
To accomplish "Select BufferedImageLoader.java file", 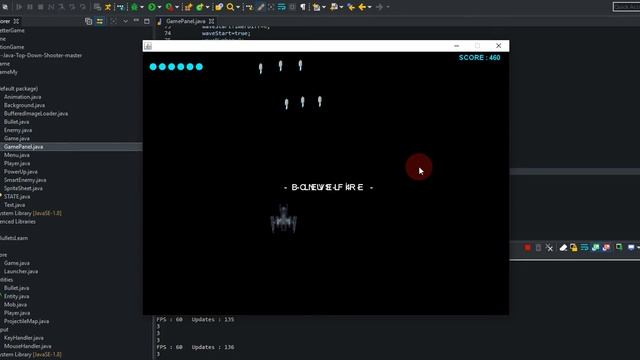I will tap(36, 113).
